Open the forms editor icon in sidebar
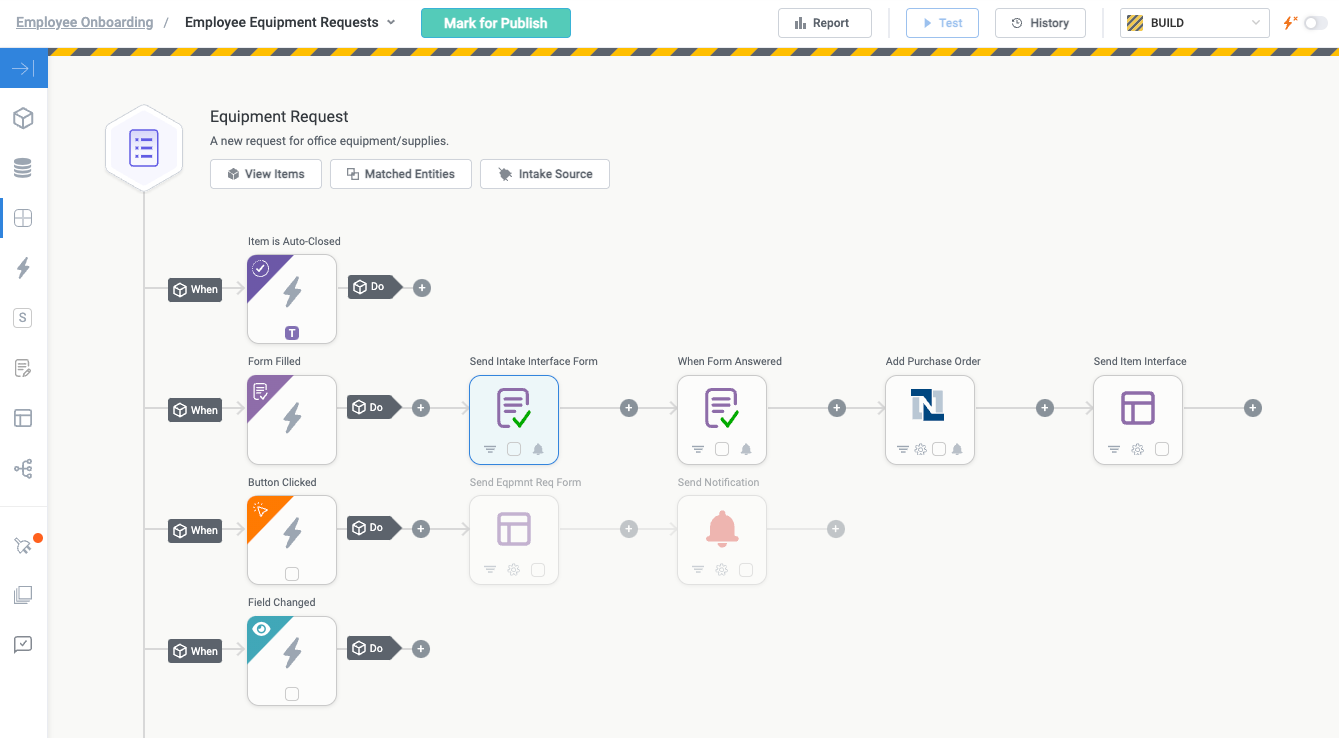Viewport: 1339px width, 738px height. click(23, 368)
